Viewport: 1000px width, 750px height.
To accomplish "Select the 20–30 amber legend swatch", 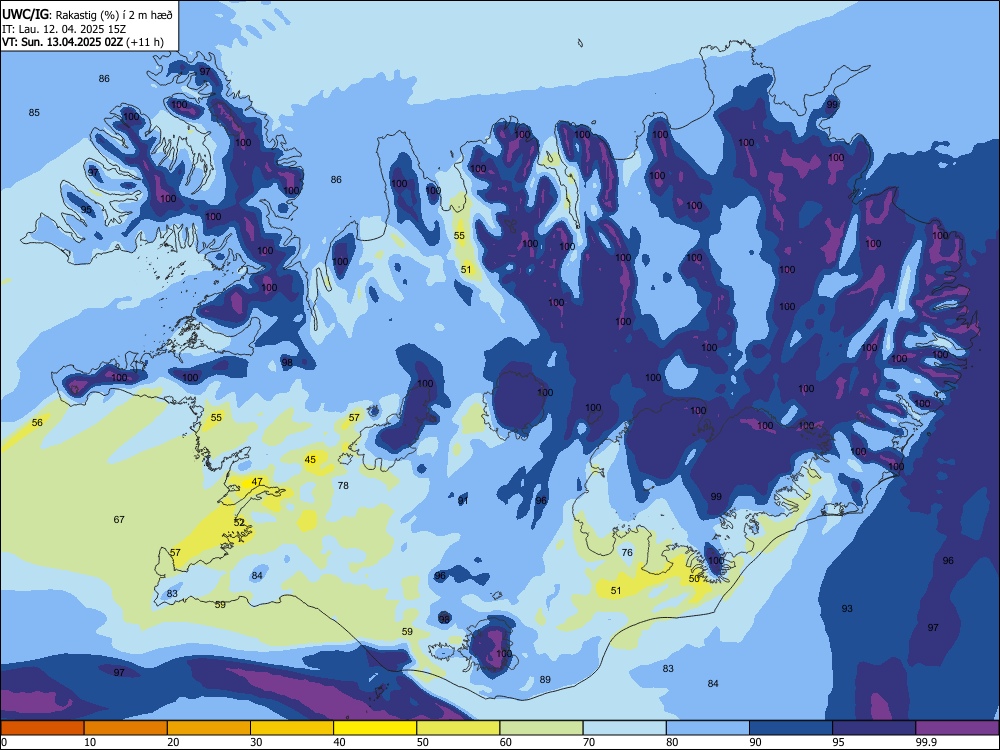I will click(209, 728).
